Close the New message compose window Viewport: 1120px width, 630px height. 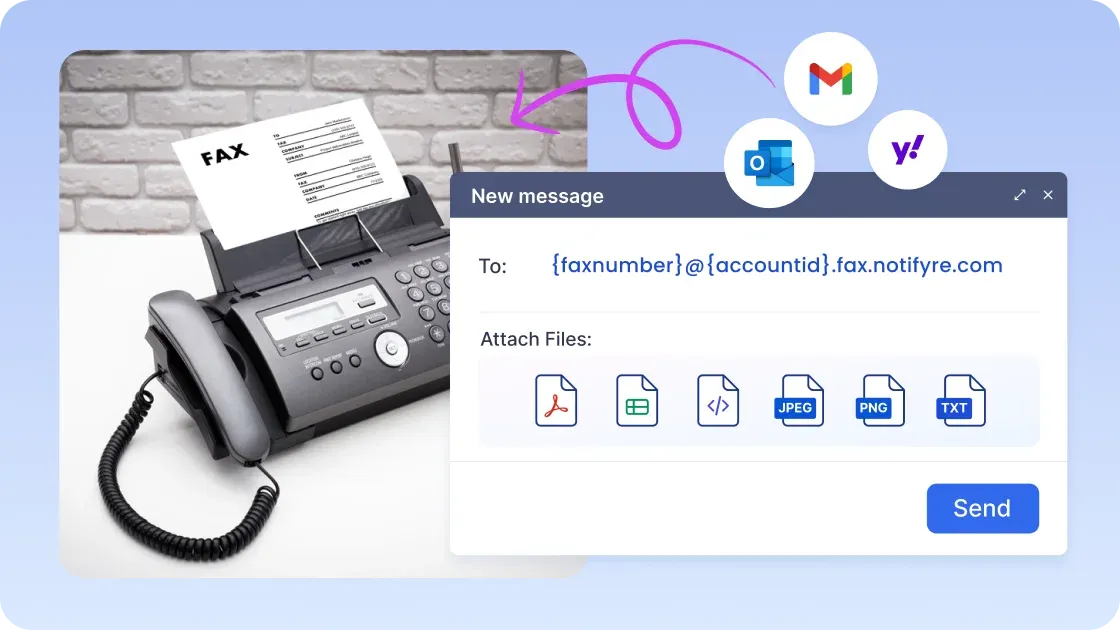point(1048,195)
